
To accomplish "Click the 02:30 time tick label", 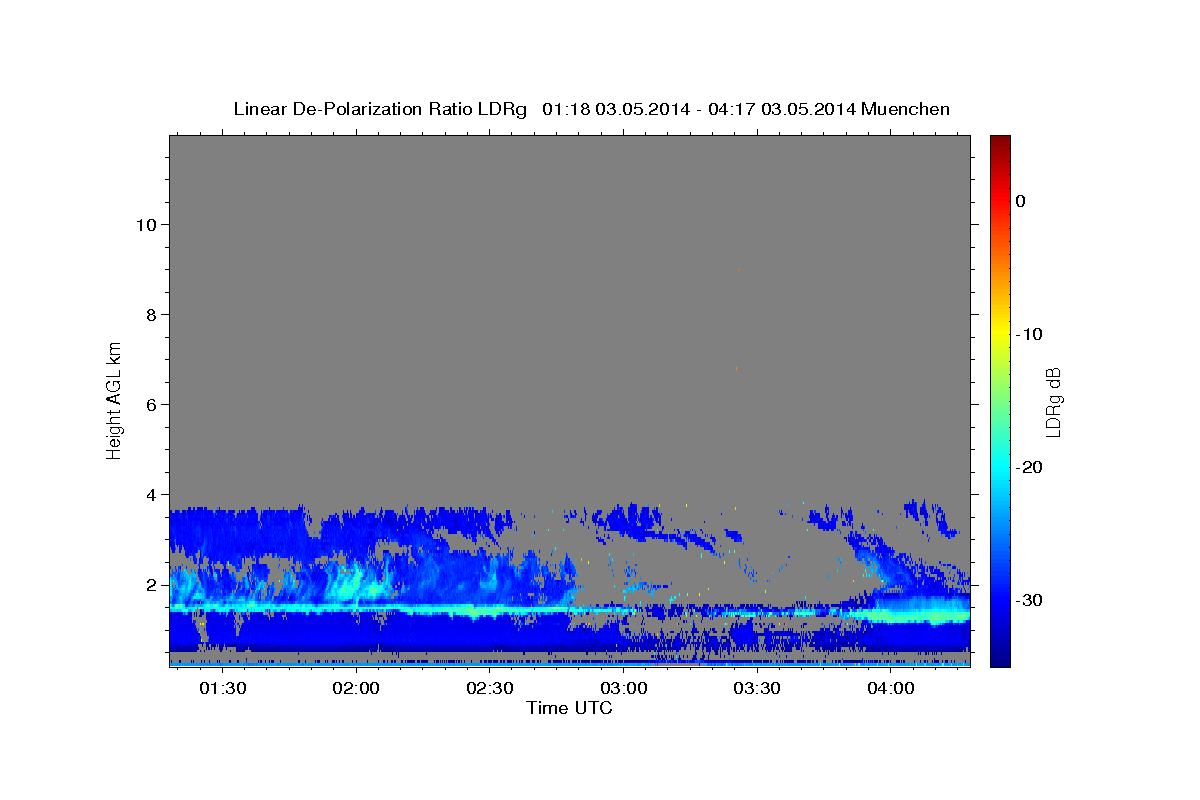I will click(490, 689).
